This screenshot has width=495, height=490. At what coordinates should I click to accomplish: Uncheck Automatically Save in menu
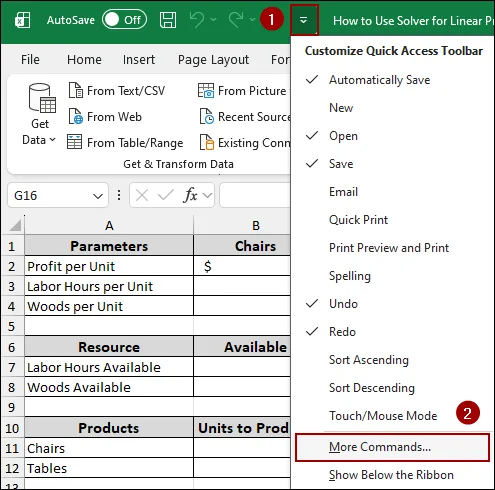(x=393, y=80)
